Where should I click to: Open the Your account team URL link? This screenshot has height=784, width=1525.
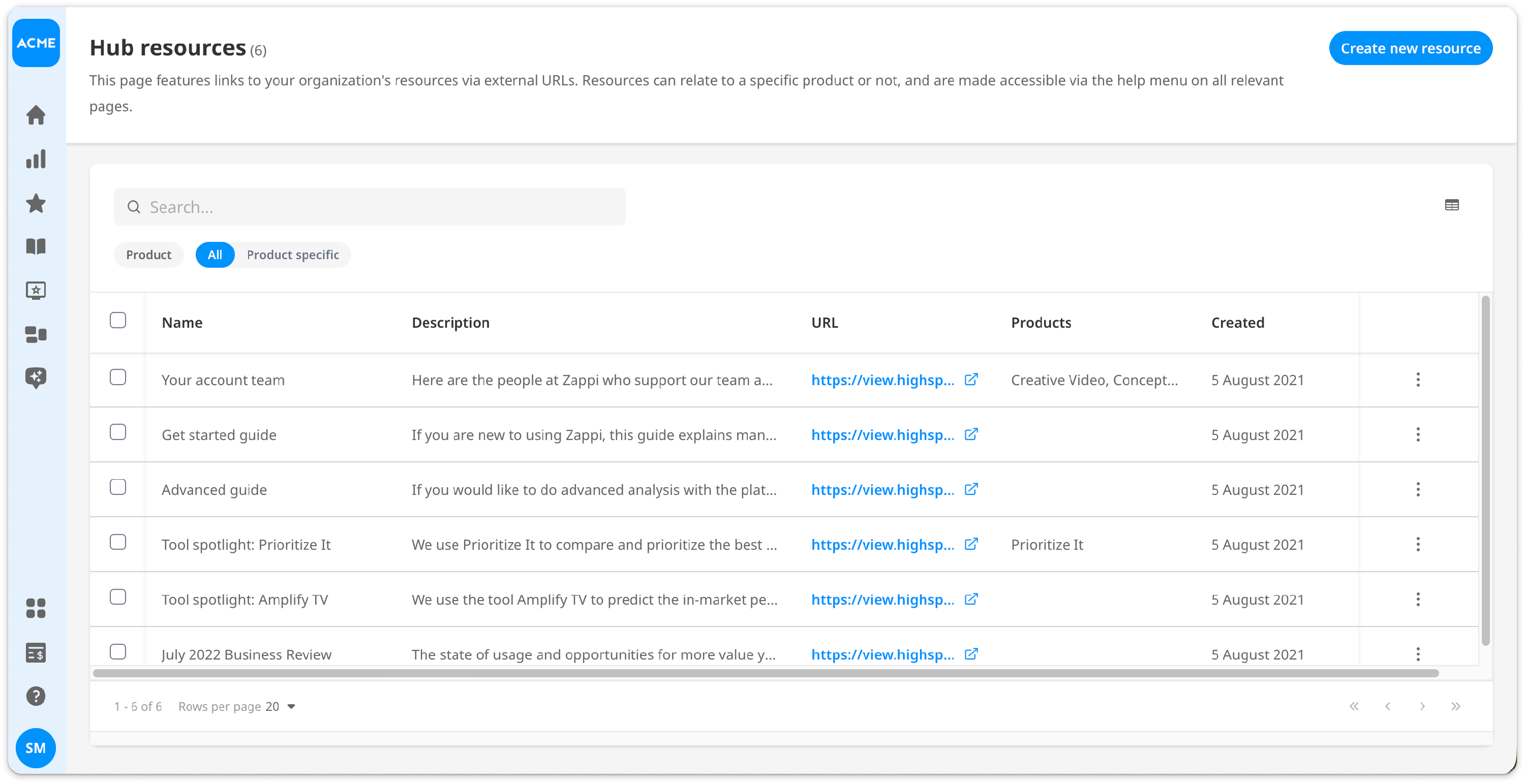pyautogui.click(x=882, y=380)
